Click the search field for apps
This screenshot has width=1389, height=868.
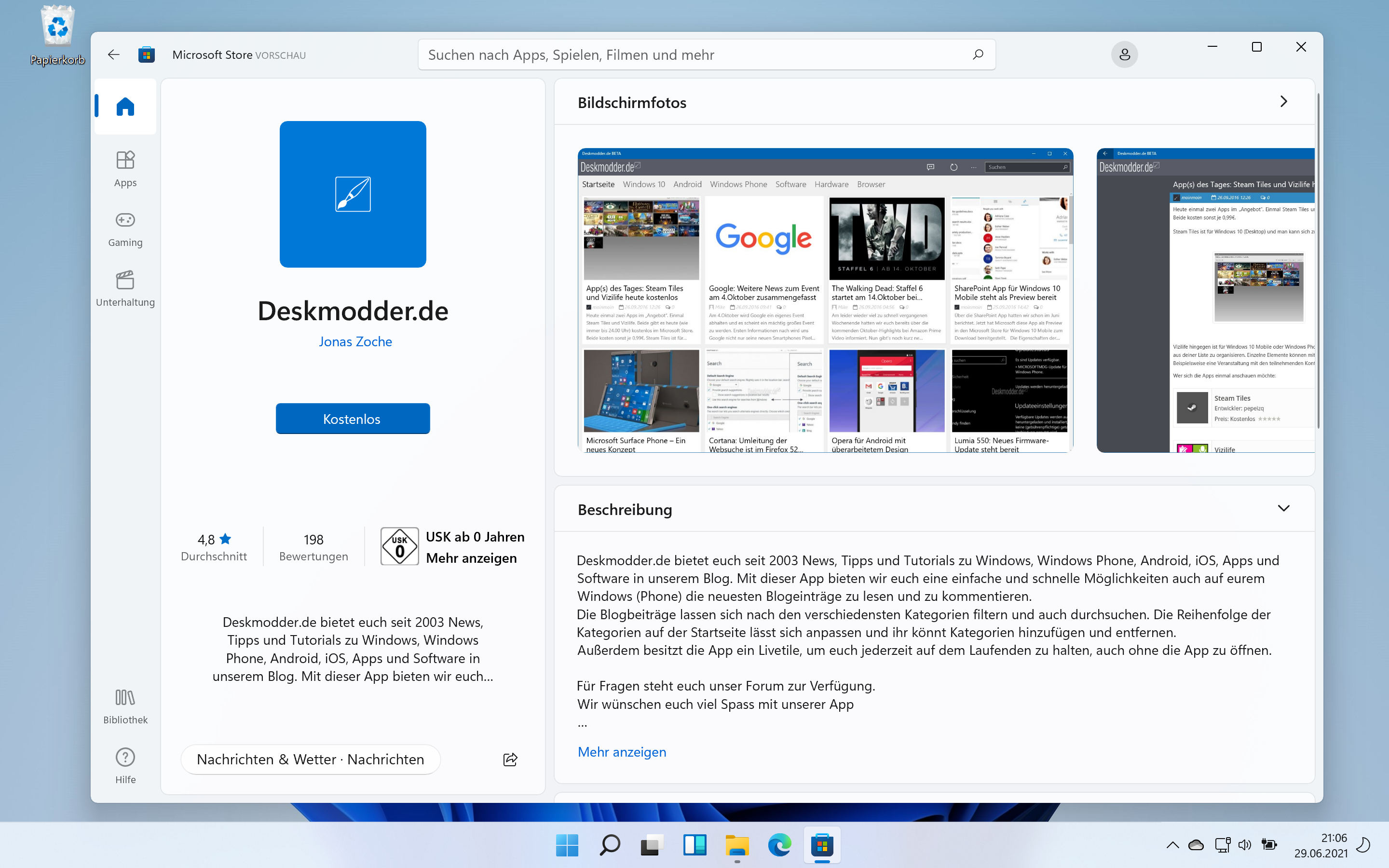click(707, 54)
